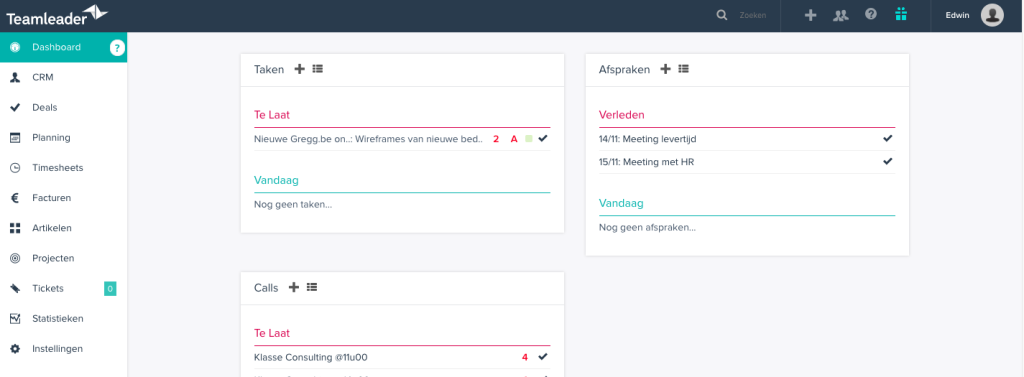The width and height of the screenshot is (1024, 377).
Task: Click the red A priority on Wireframes task
Action: pyautogui.click(x=514, y=139)
